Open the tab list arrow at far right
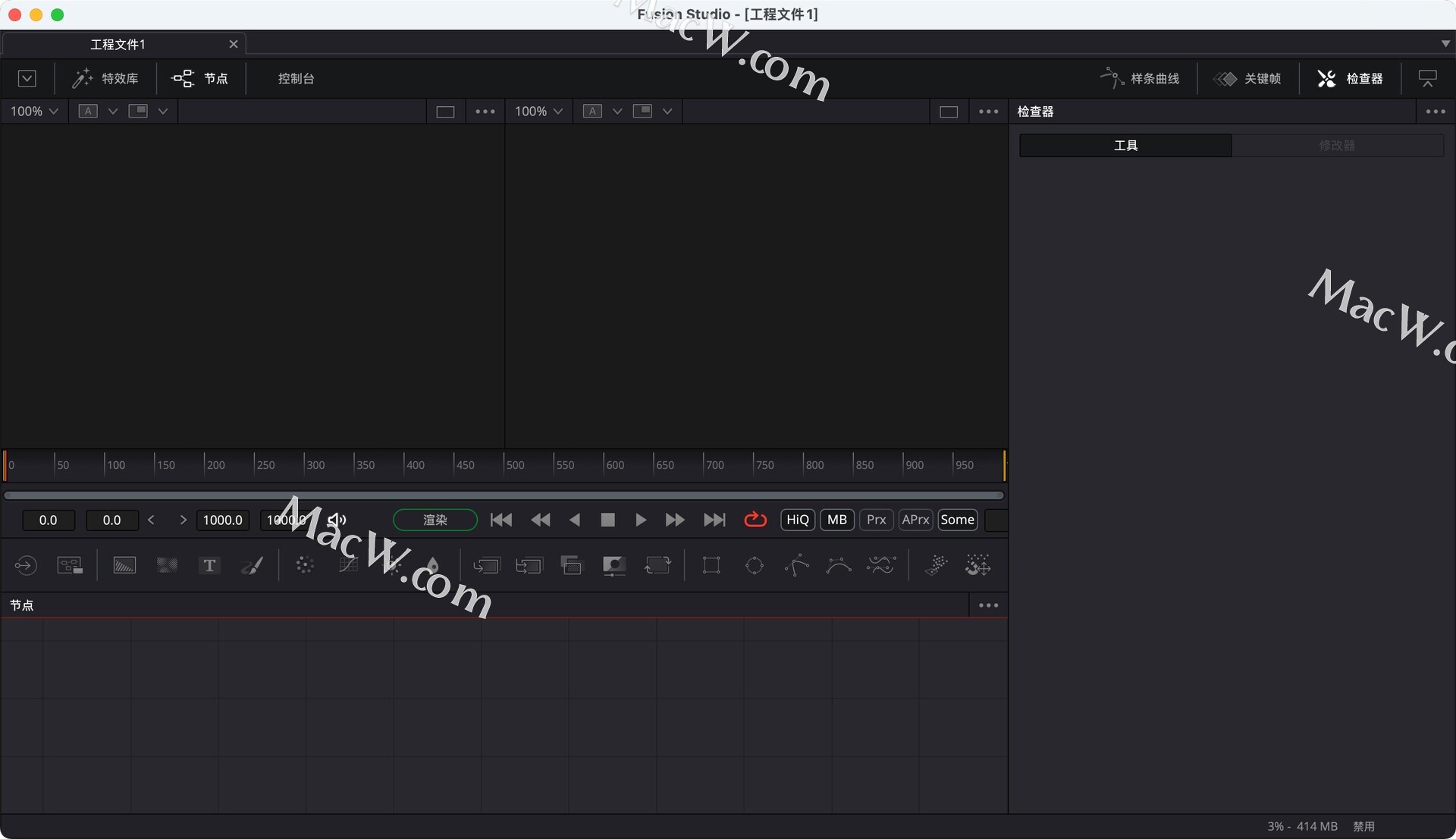Viewport: 1456px width, 839px height. (x=1445, y=44)
